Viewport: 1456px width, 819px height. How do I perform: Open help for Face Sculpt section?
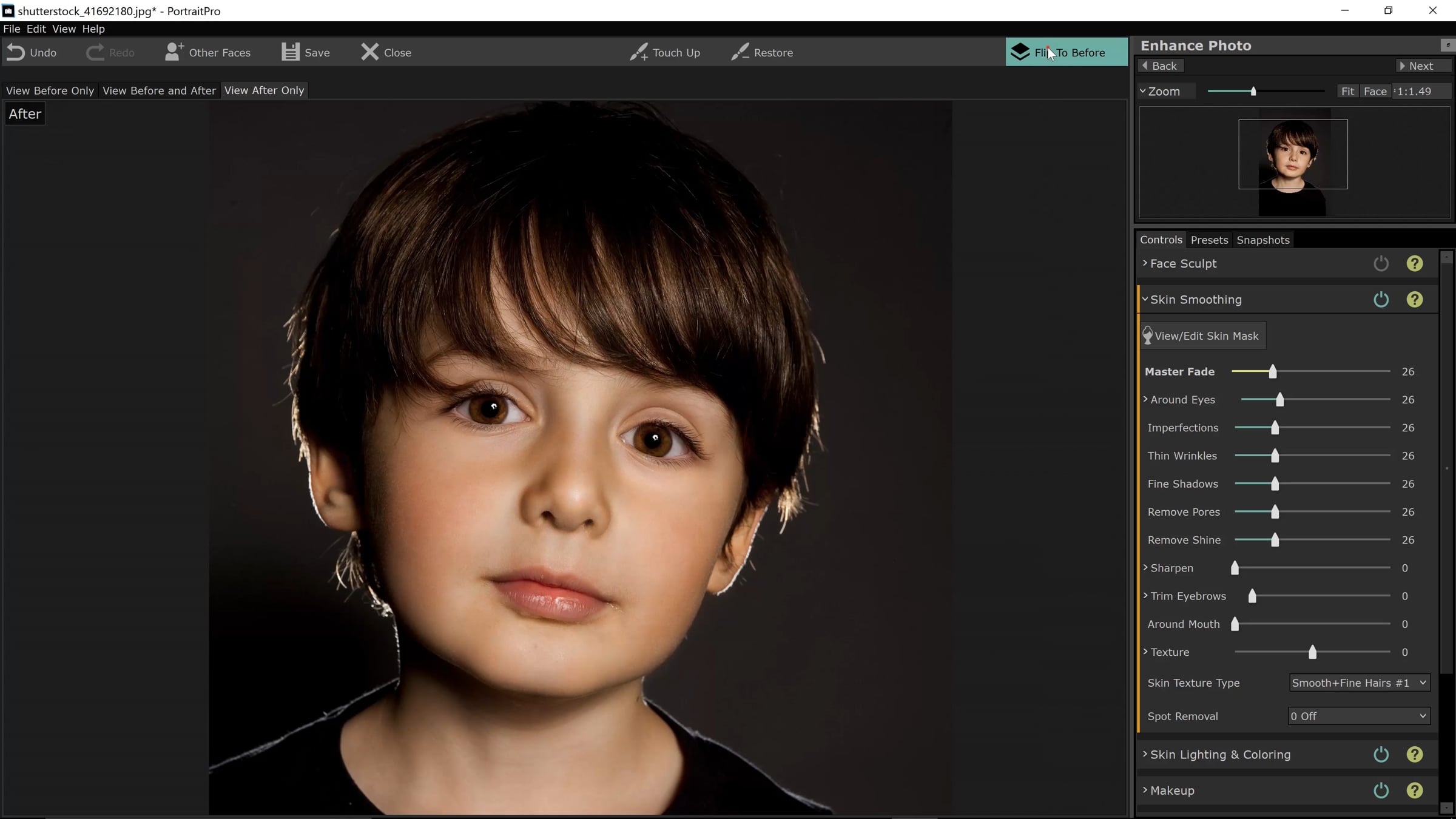(x=1414, y=264)
